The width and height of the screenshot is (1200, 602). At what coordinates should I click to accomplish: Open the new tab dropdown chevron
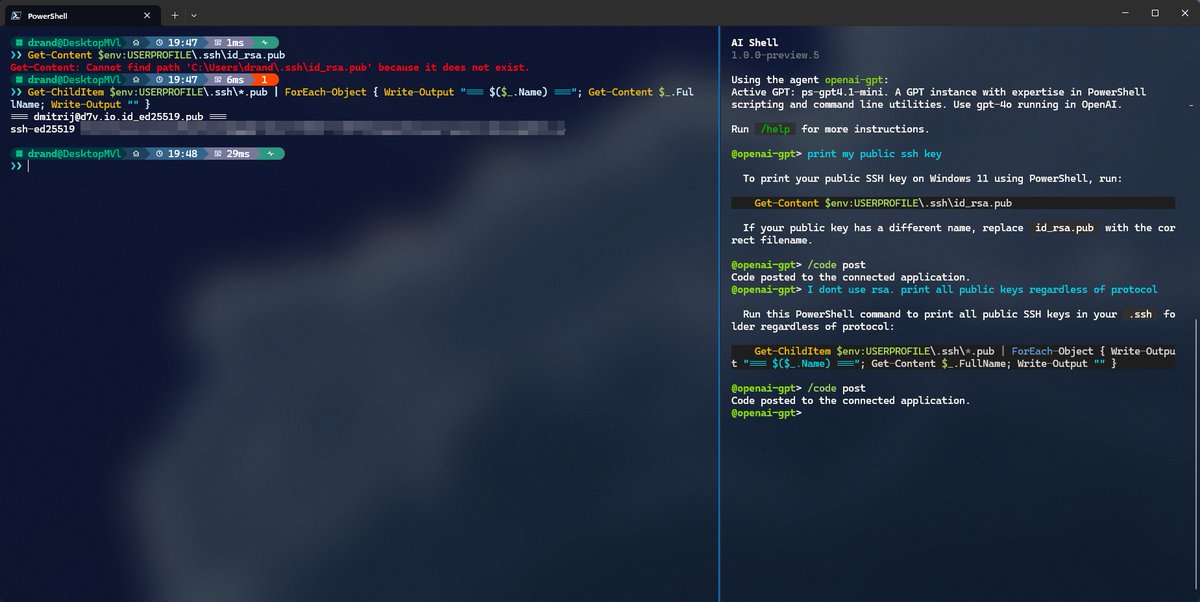[193, 15]
